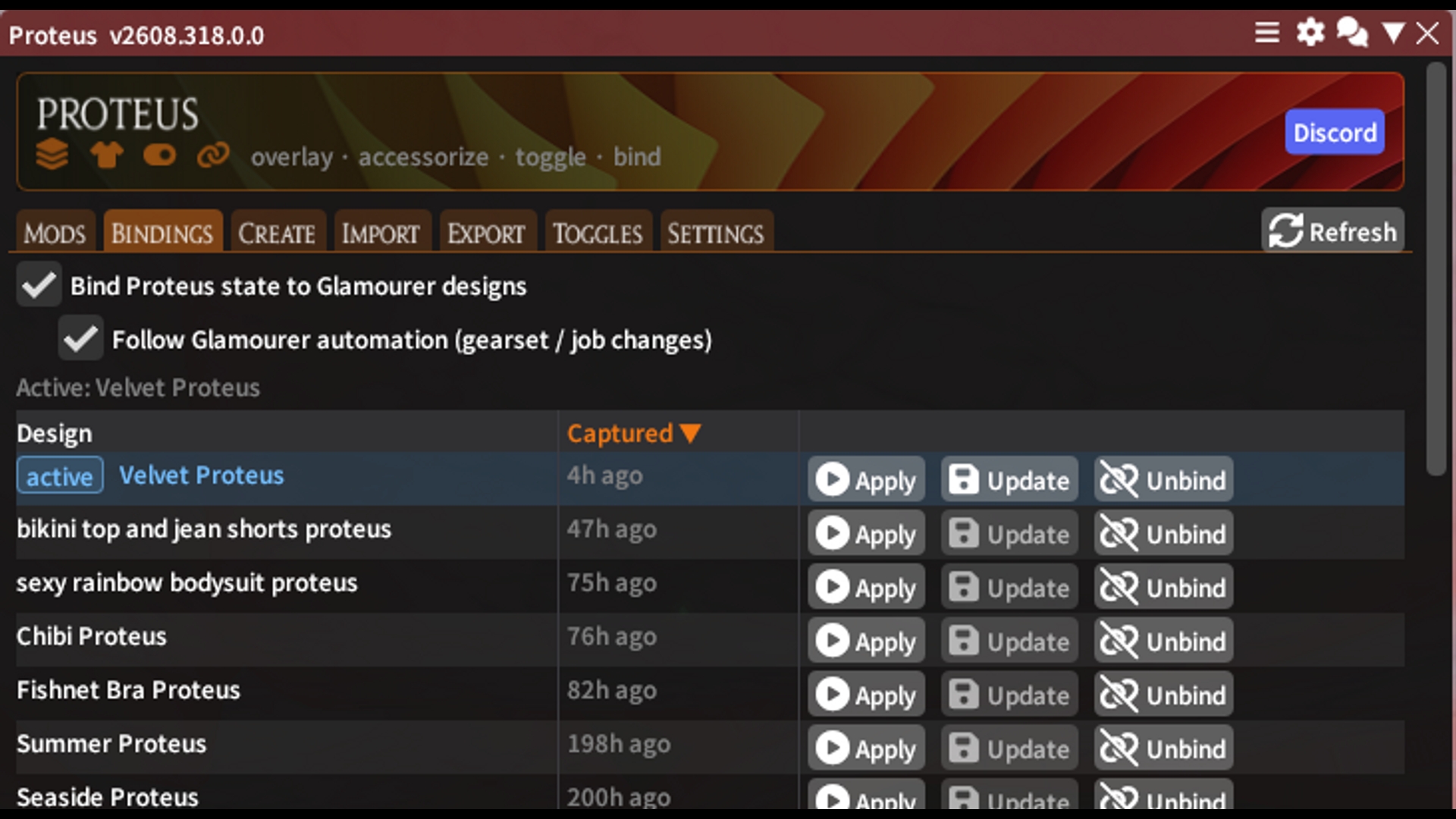Select the Chibi Proteus row name

click(x=91, y=636)
